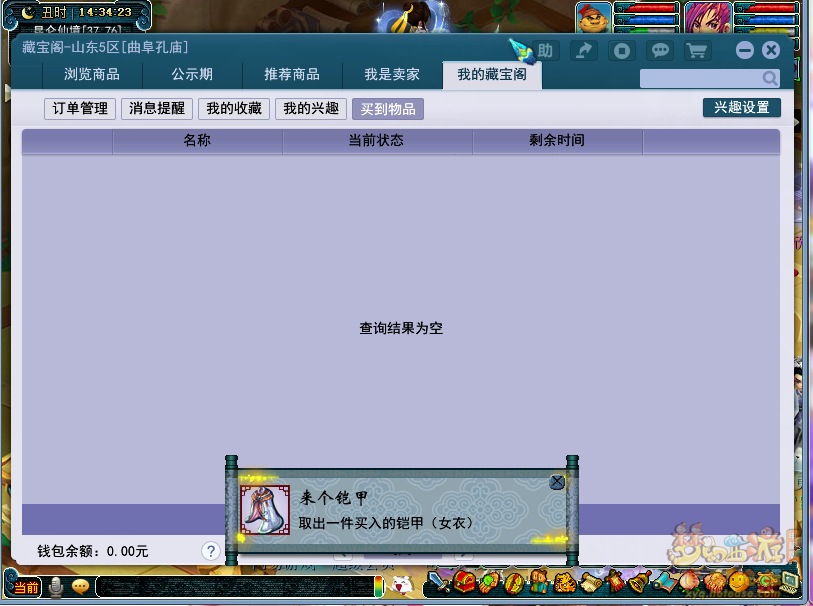Click the 兴趣设置 button

742,107
